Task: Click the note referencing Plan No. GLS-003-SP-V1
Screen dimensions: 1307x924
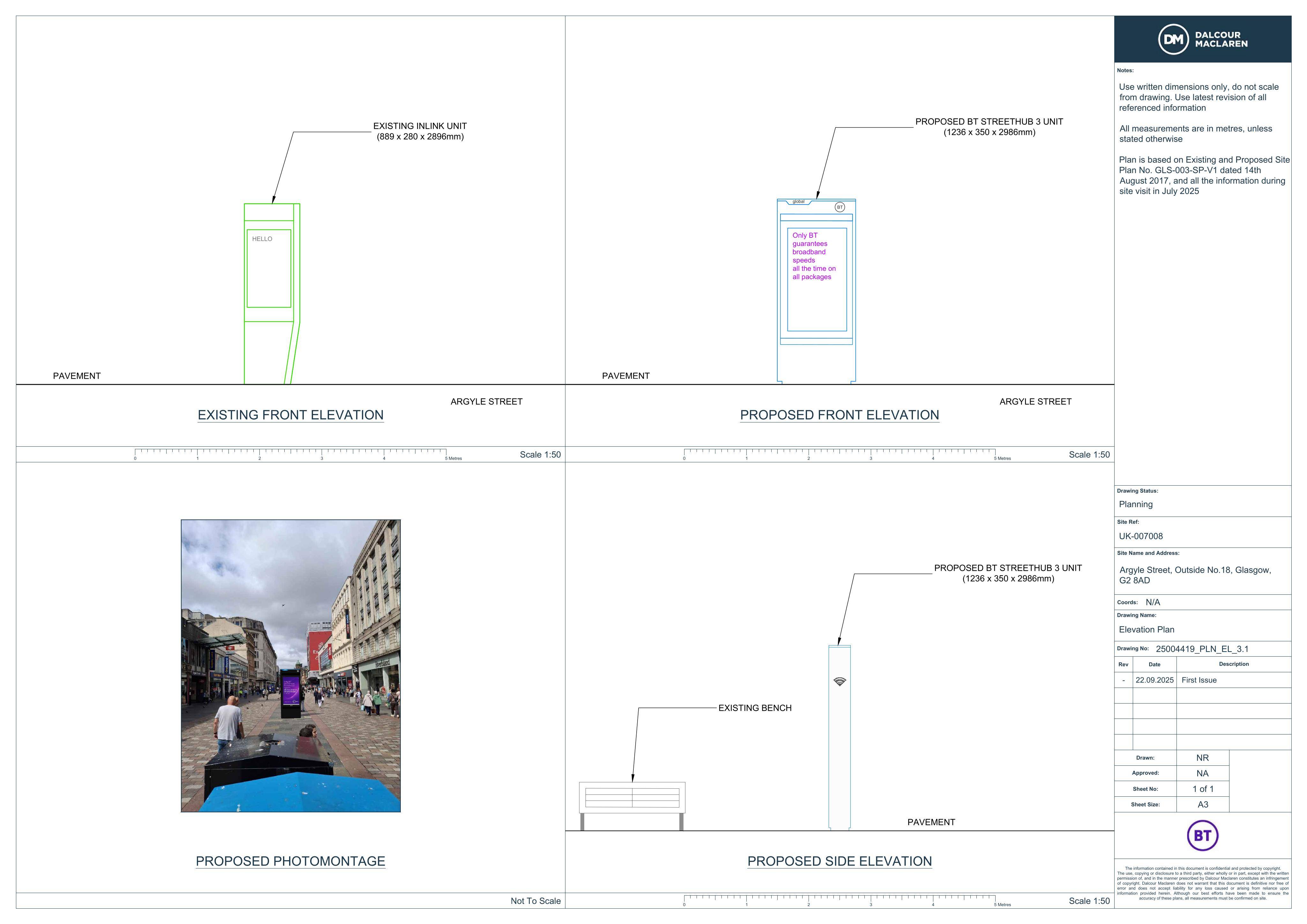Action: [x=1204, y=175]
